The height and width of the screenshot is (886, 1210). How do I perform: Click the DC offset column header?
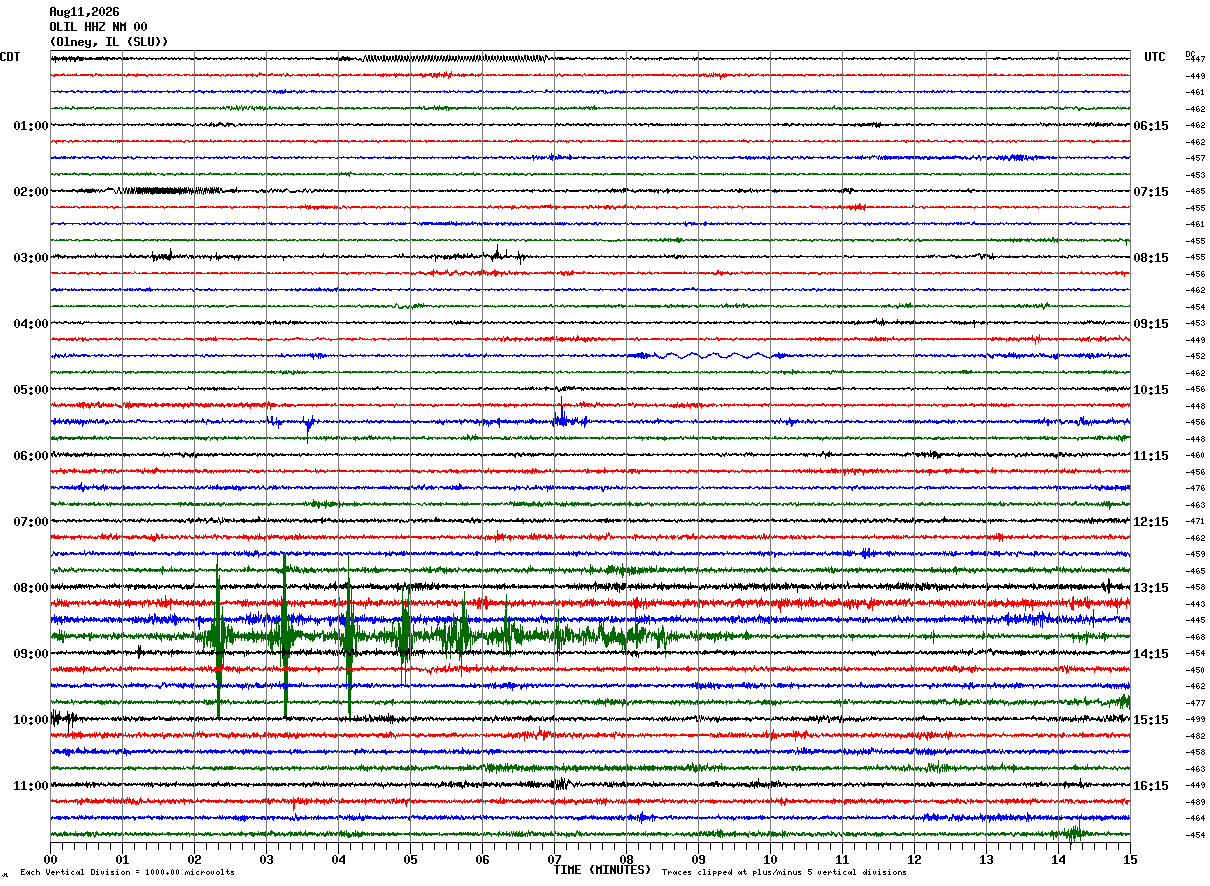[1190, 54]
